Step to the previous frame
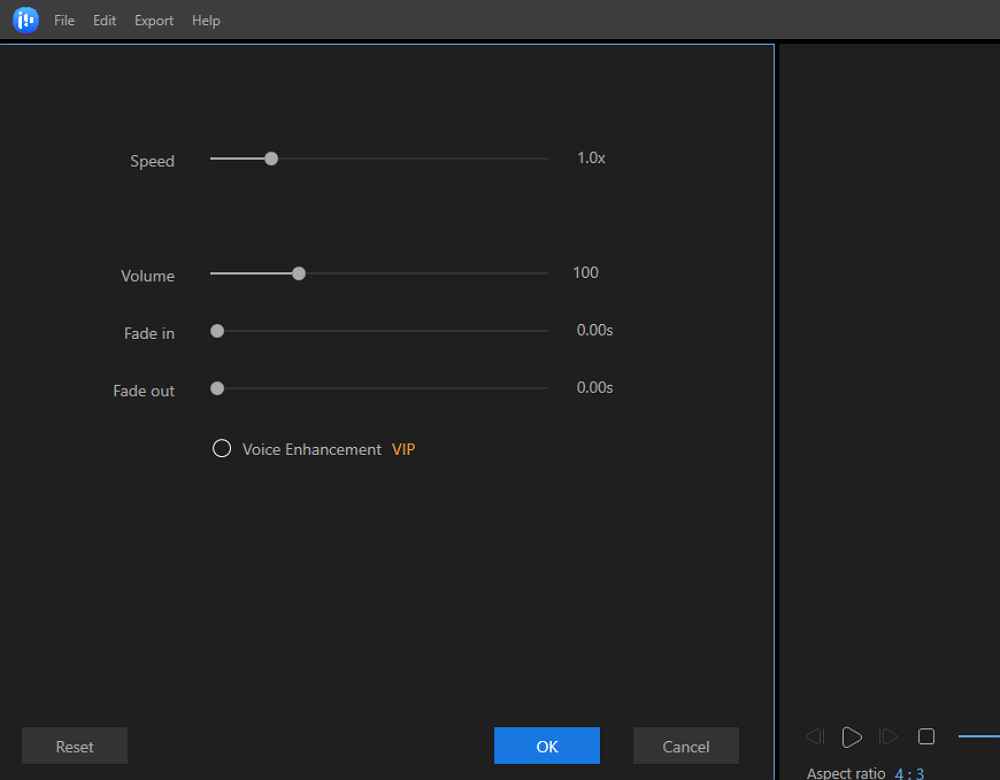The image size is (1000, 780). pos(815,737)
